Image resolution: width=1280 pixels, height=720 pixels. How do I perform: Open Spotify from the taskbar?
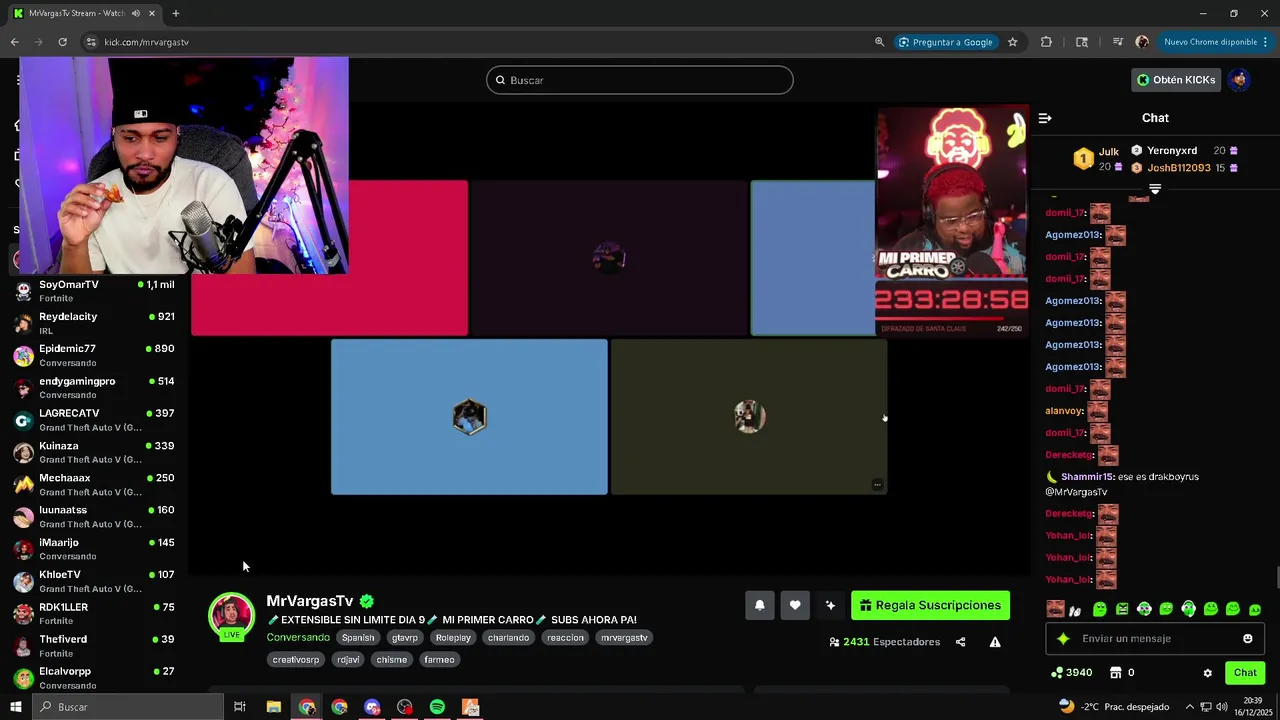click(x=437, y=707)
